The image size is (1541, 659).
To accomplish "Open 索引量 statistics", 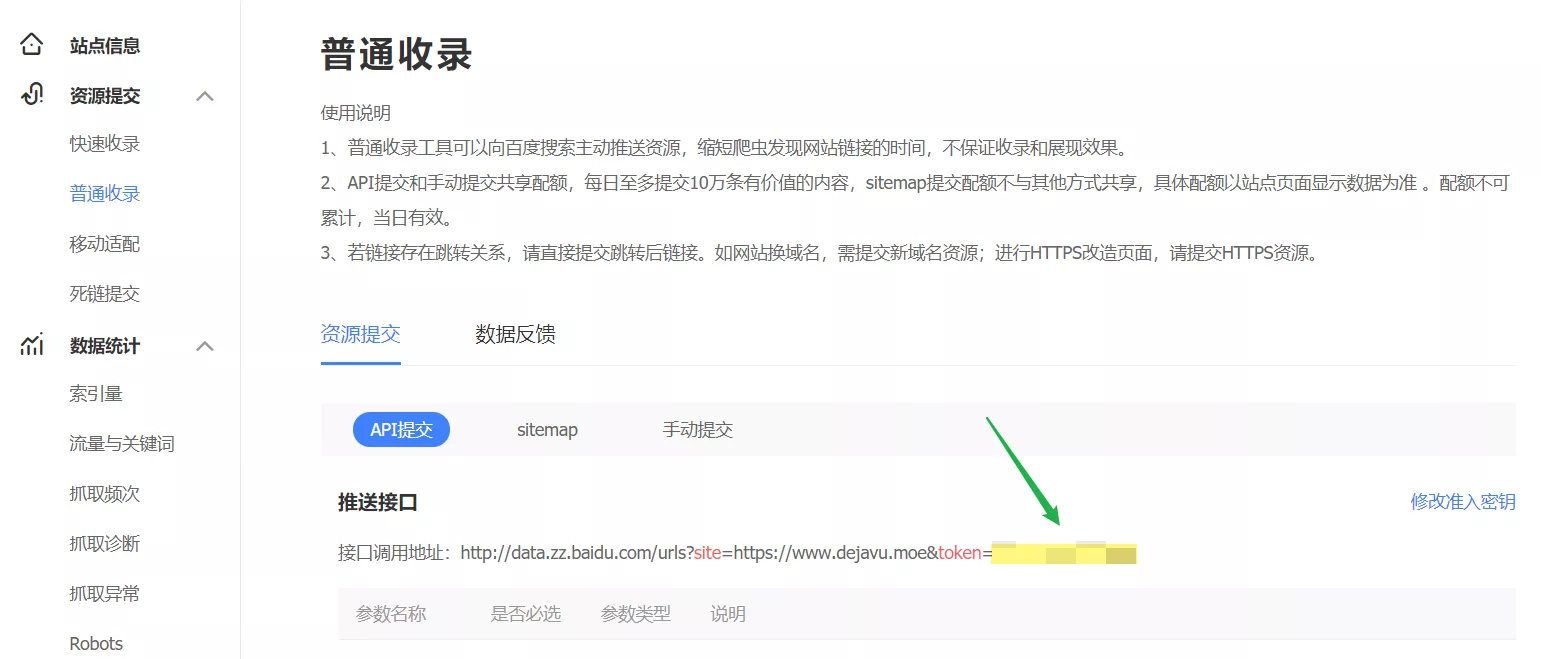I will [96, 394].
